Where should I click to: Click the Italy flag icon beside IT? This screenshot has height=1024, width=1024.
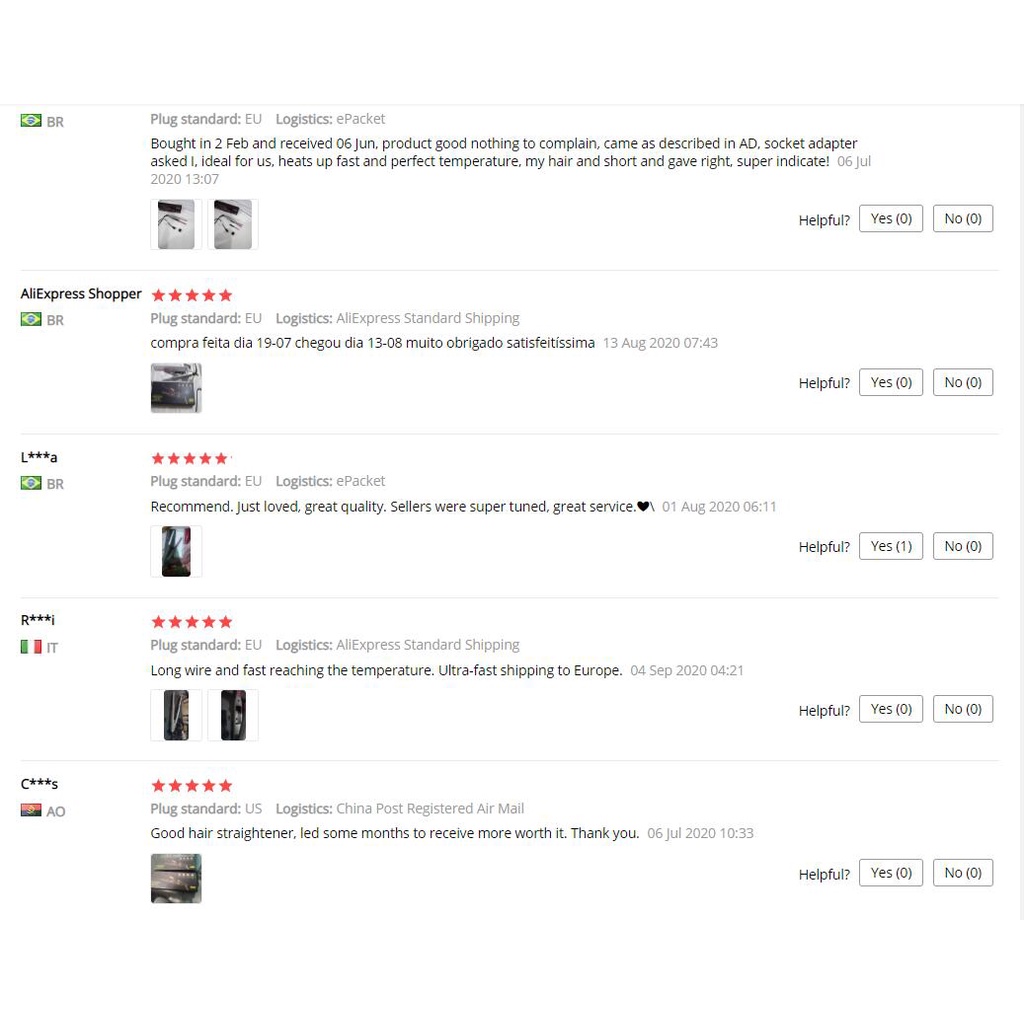click(31, 647)
